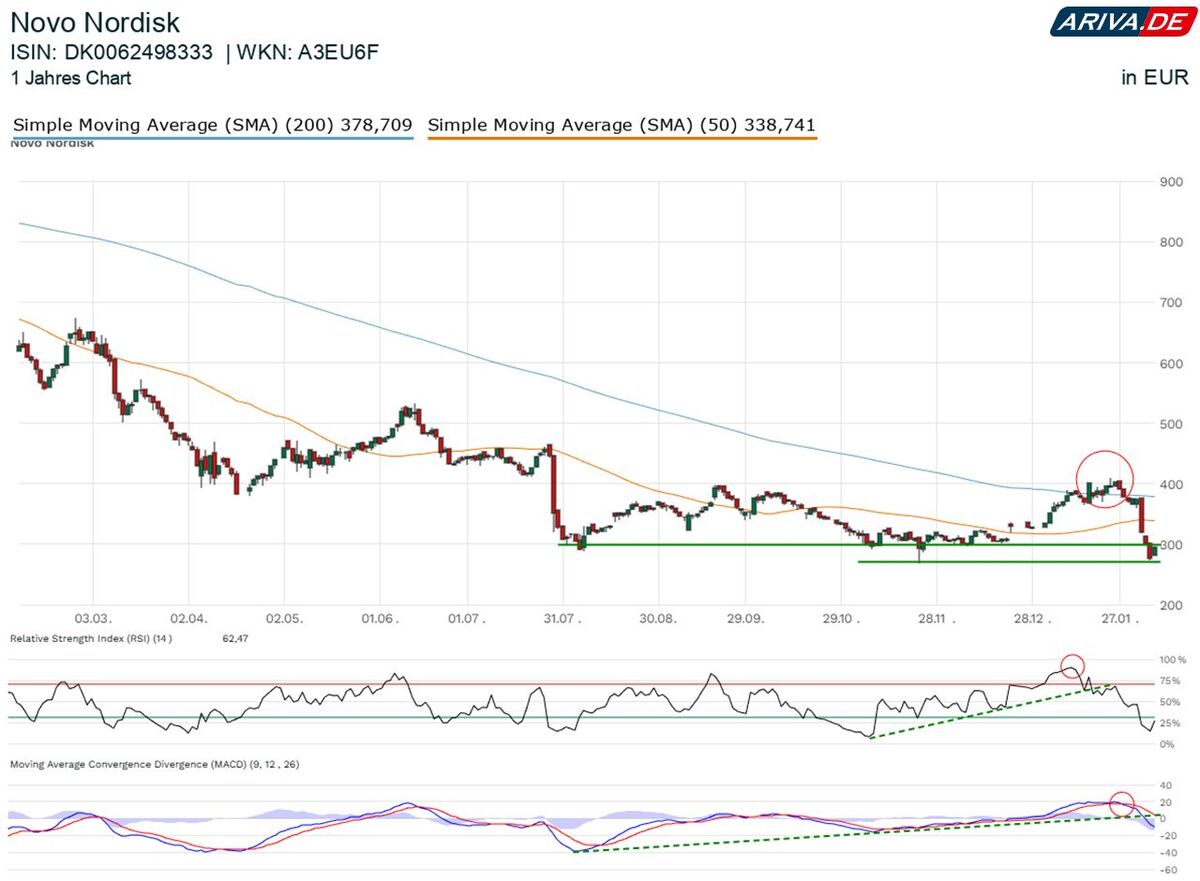Click the 300 price axis value
Screen dimensions: 1200x881
pos(1171,545)
